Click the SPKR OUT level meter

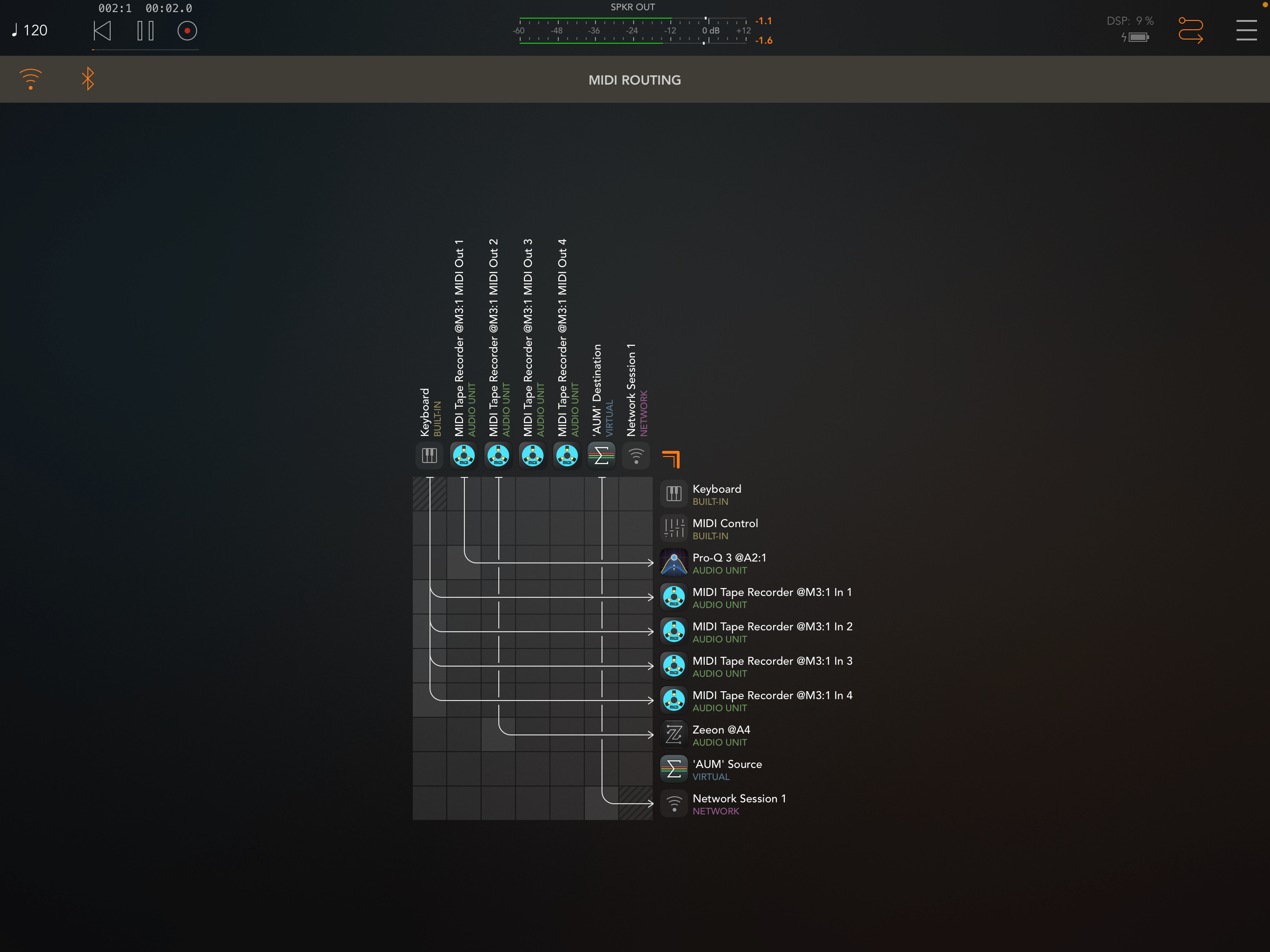tap(632, 30)
